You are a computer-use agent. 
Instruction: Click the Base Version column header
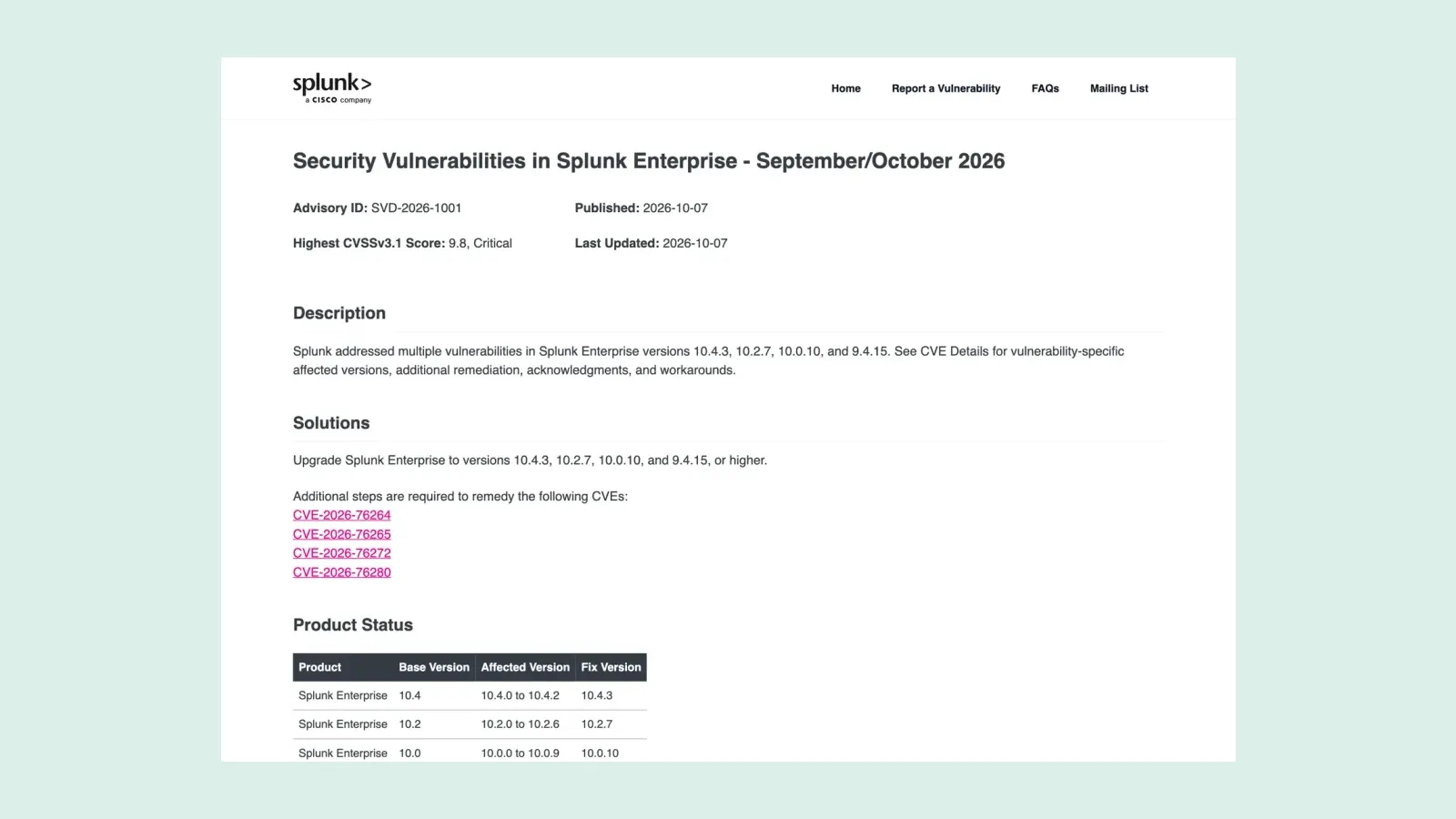(x=434, y=667)
